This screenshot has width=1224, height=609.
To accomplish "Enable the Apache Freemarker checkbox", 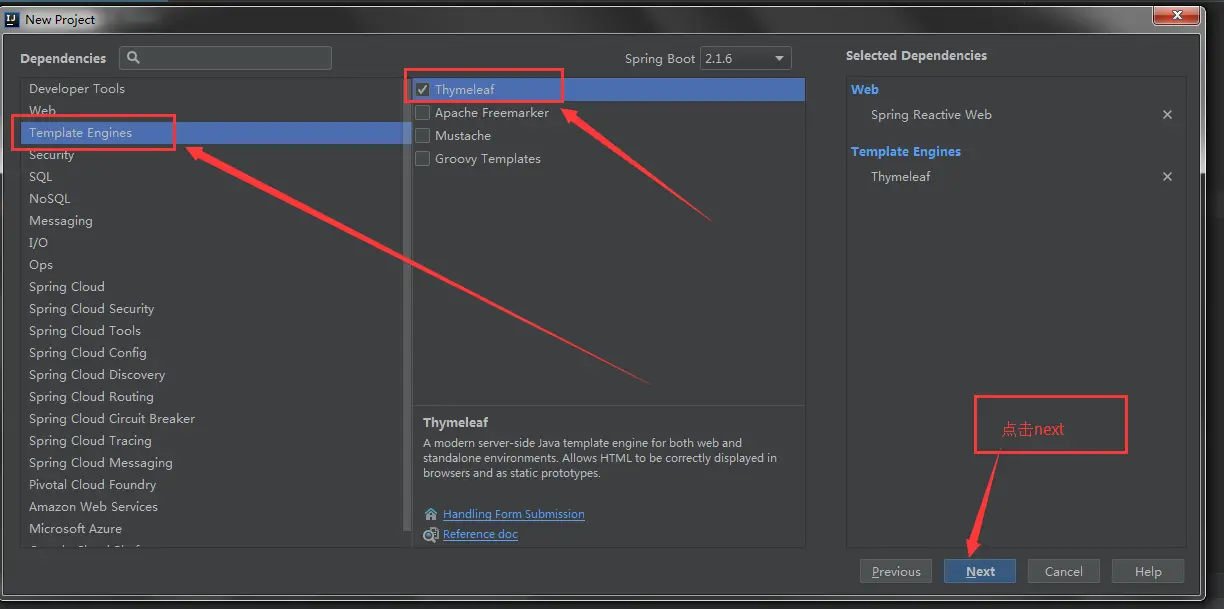I will coord(423,113).
